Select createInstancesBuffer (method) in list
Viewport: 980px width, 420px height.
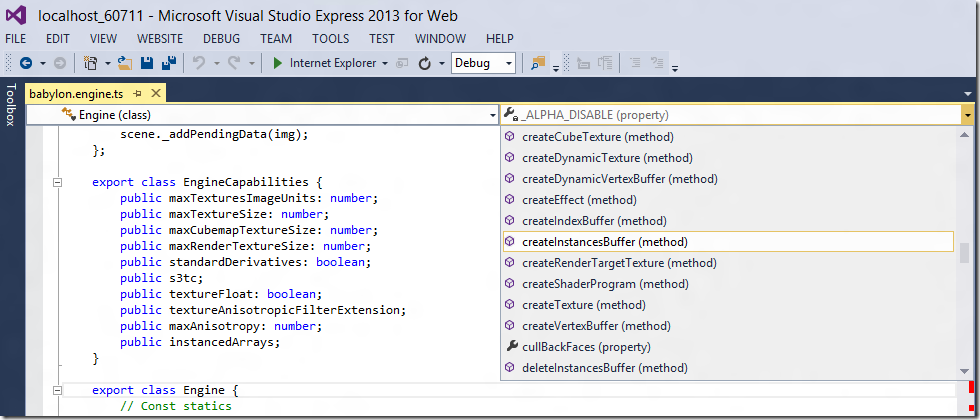coord(728,241)
